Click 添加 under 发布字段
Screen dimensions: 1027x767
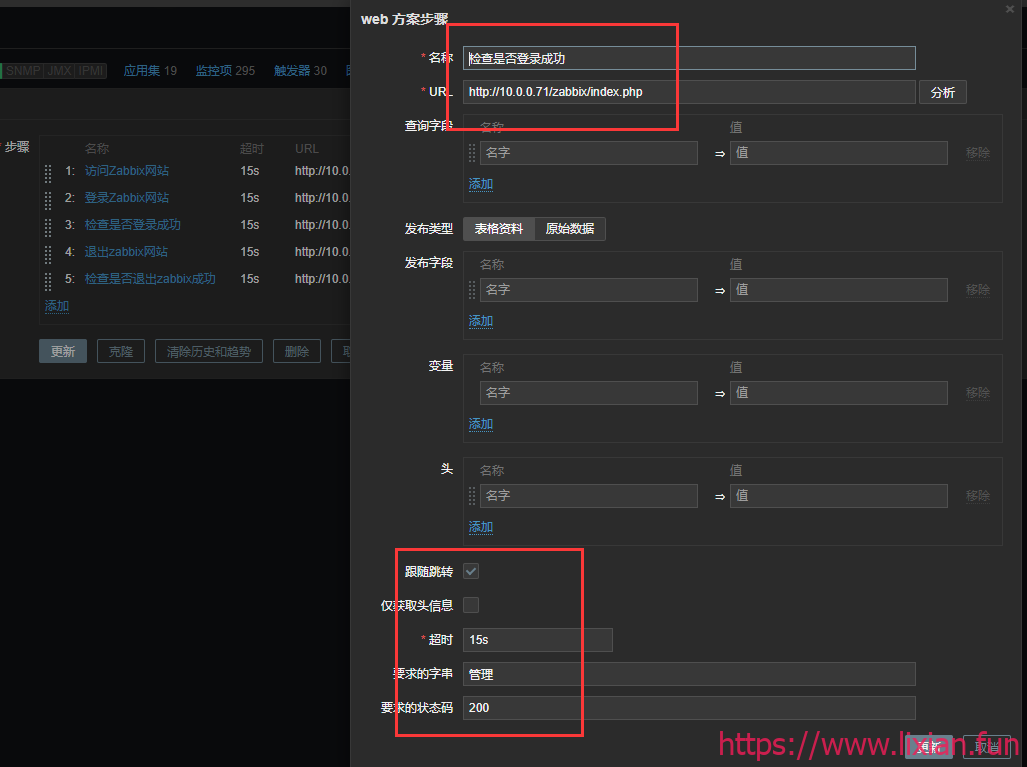480,321
